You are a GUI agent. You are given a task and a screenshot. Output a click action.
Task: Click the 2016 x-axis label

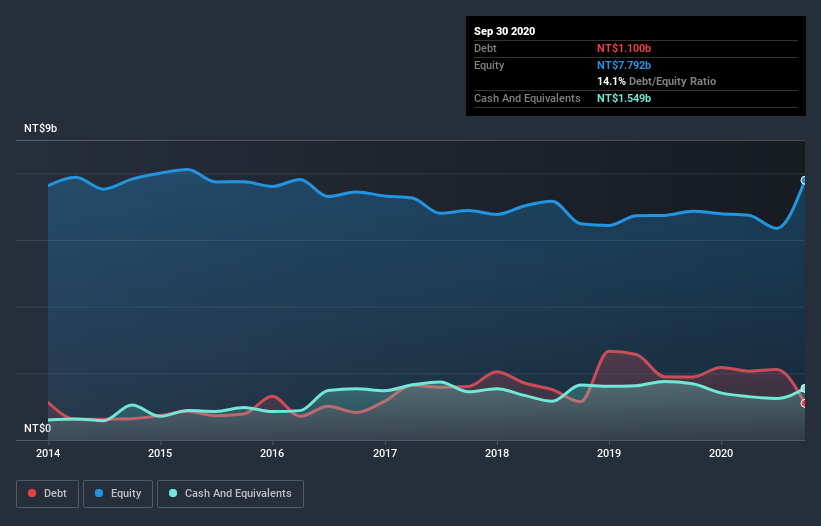(x=272, y=453)
